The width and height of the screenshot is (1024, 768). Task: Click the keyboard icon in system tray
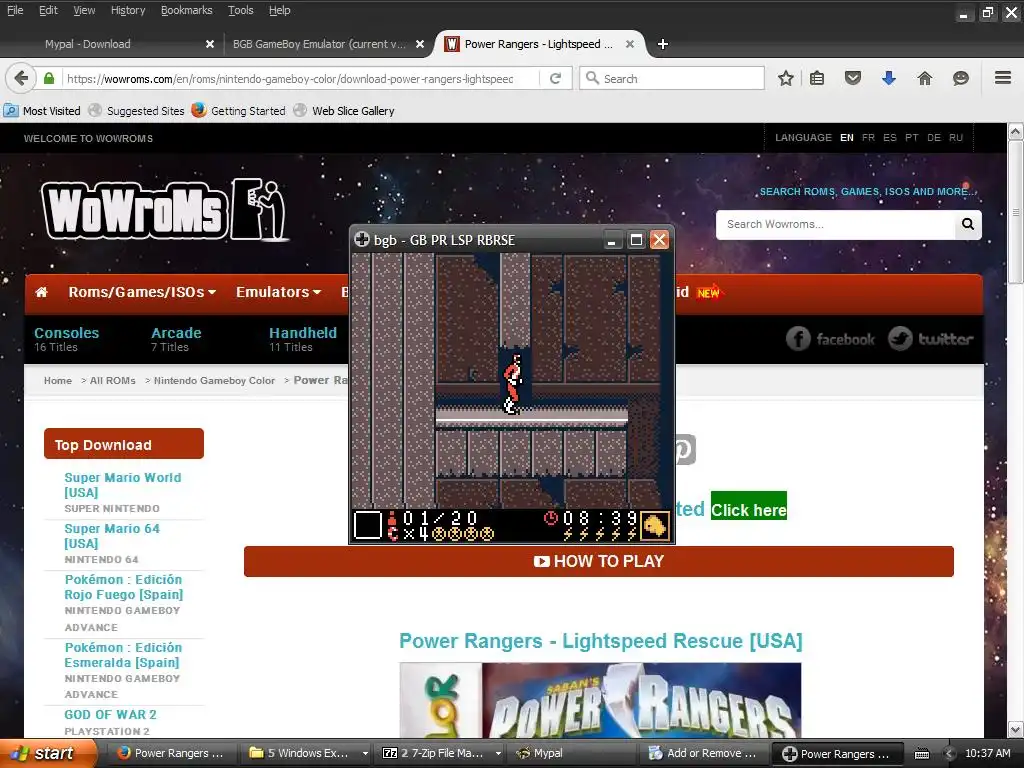point(921,754)
